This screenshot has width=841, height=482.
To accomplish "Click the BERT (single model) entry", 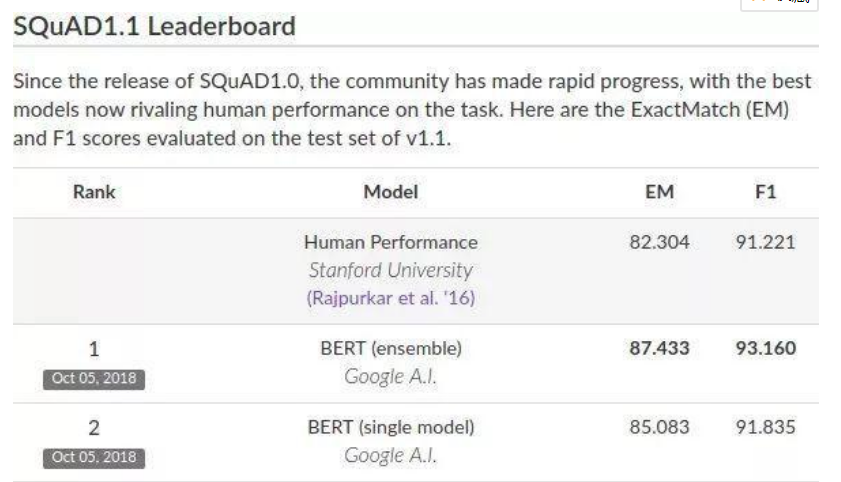I will 390,427.
